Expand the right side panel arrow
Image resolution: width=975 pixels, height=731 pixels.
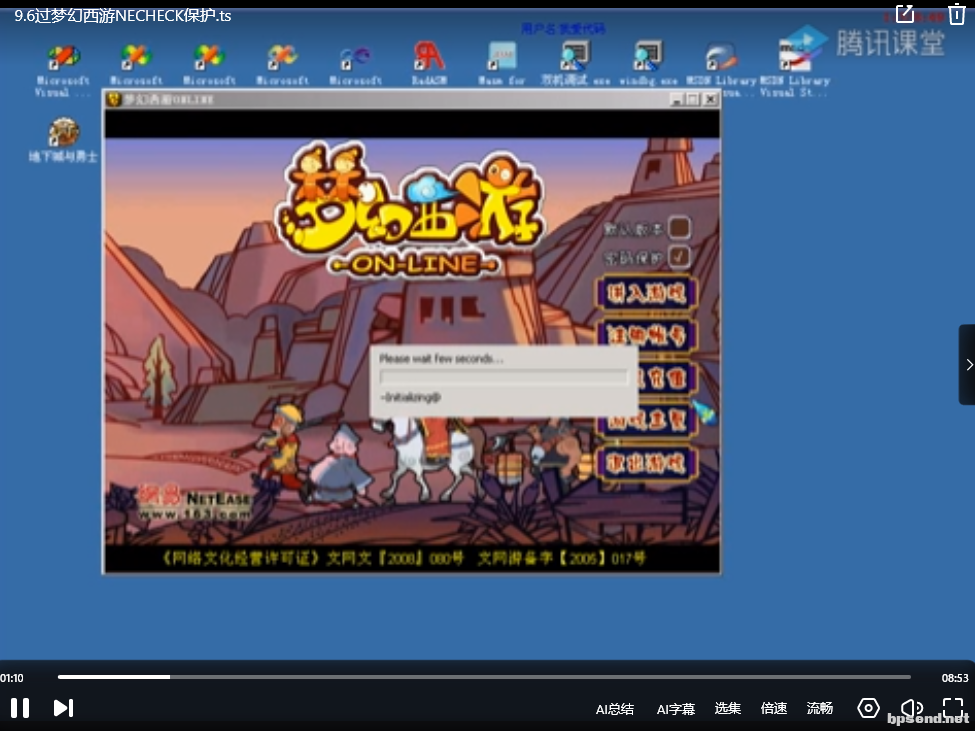967,364
